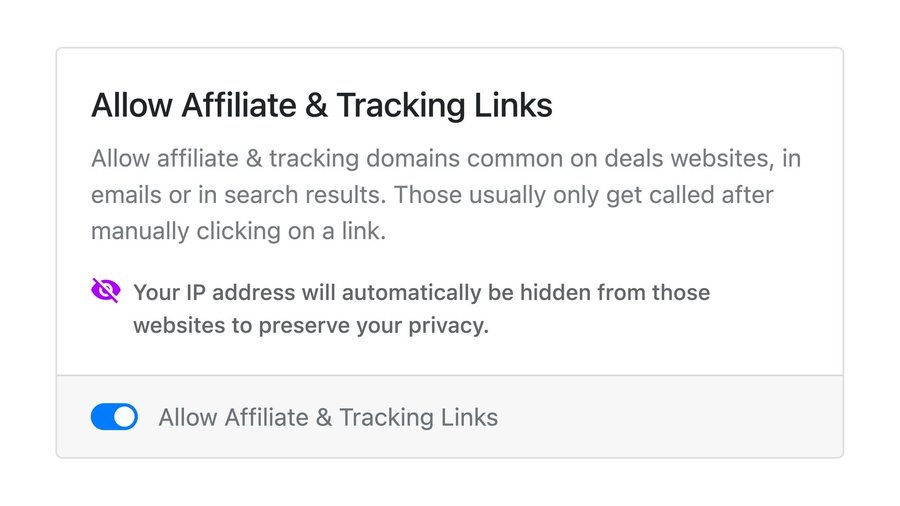Click the 'Allow Affiliate & Tracking Links' heading
Viewport: 900px width, 506px height.
click(x=321, y=105)
